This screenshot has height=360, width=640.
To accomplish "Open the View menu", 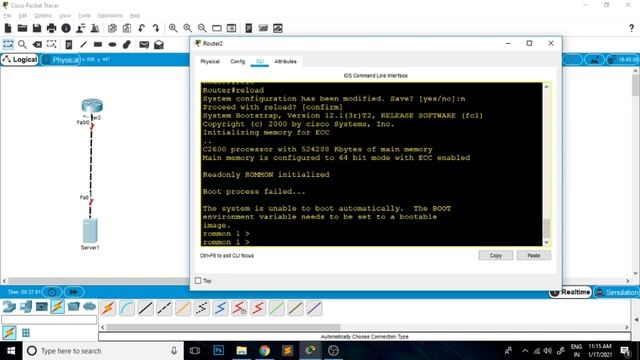I will (x=64, y=16).
